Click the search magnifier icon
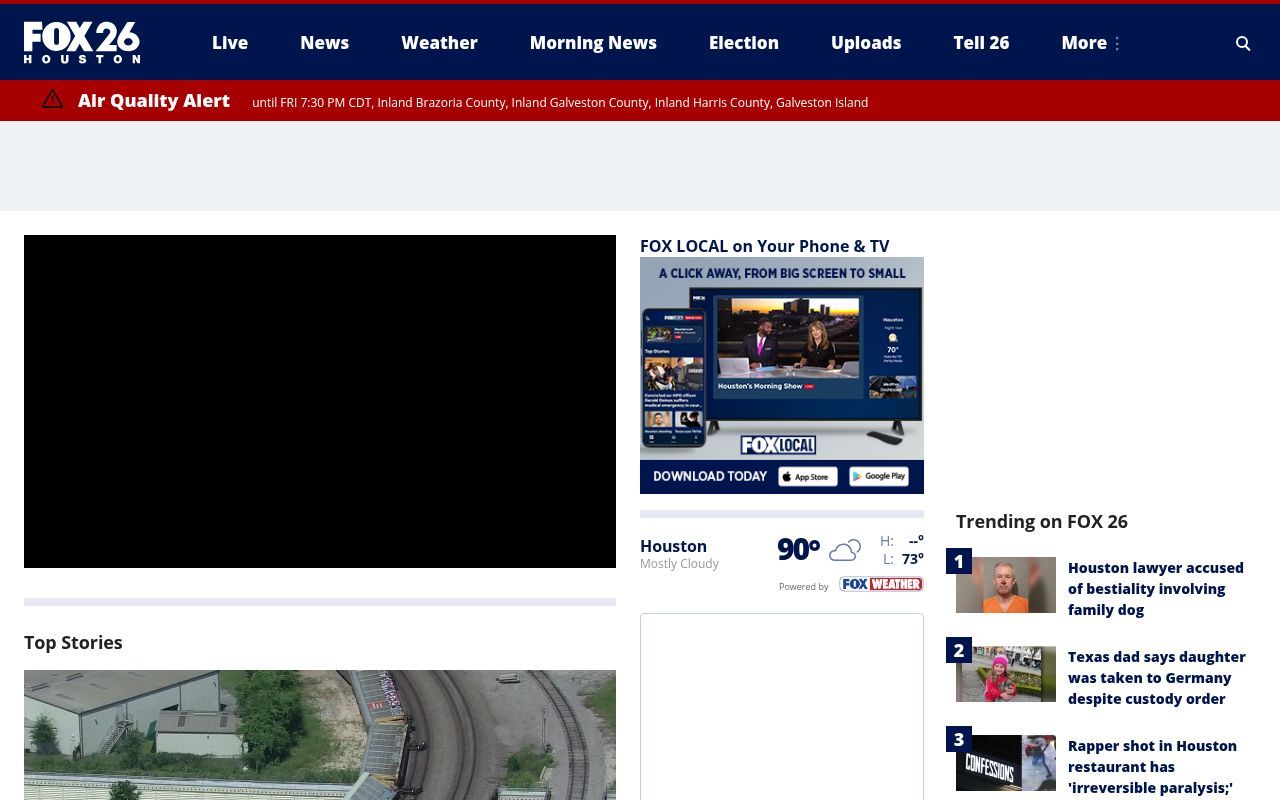Viewport: 1280px width, 800px height. point(1243,43)
